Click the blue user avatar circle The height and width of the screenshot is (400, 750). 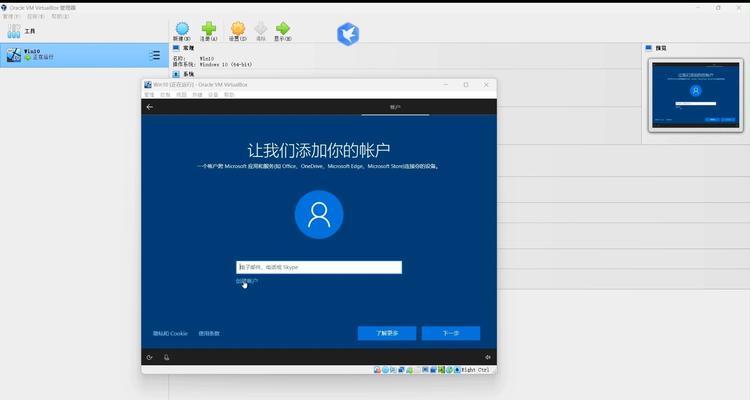pos(319,214)
